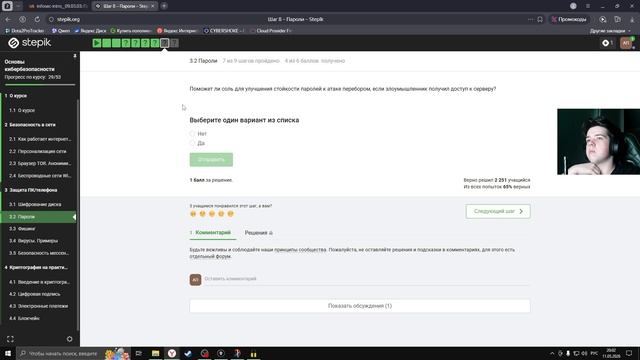Click the browser back arrow

(x=8, y=19)
